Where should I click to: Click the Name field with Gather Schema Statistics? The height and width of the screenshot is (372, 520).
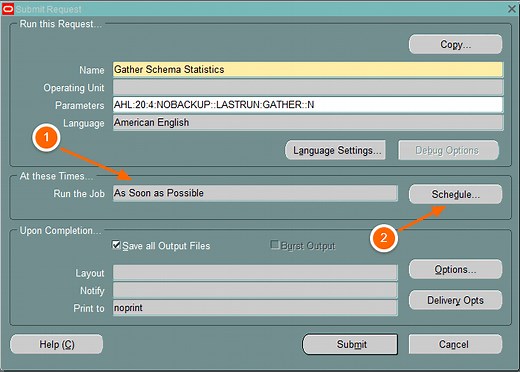pos(308,69)
